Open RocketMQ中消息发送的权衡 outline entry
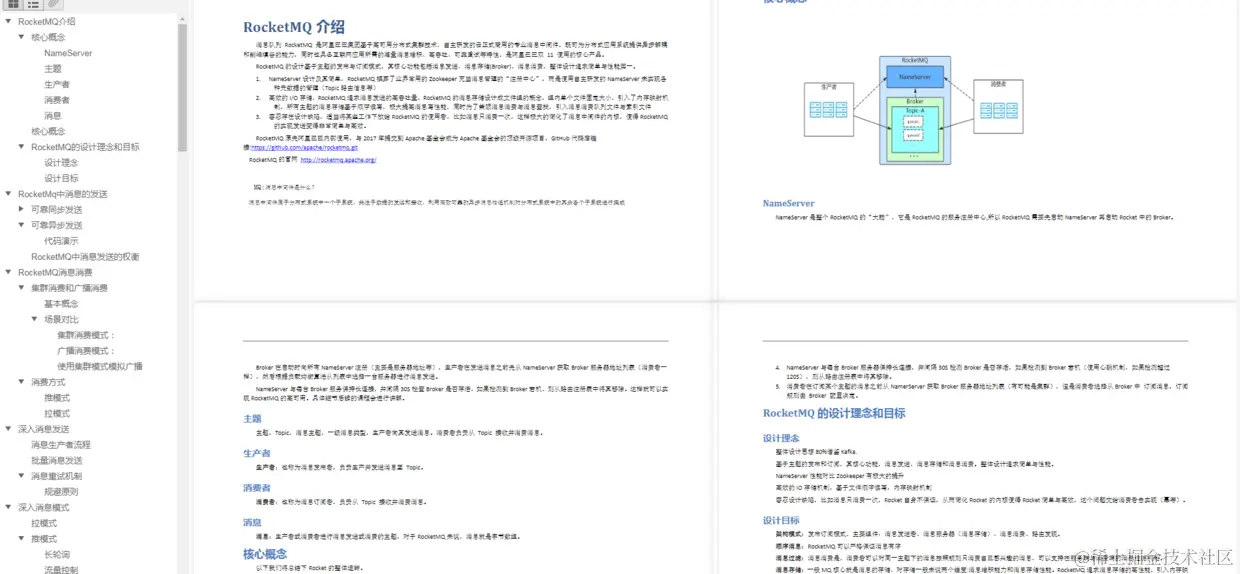Viewport: 1240px width, 574px height. tap(85, 257)
